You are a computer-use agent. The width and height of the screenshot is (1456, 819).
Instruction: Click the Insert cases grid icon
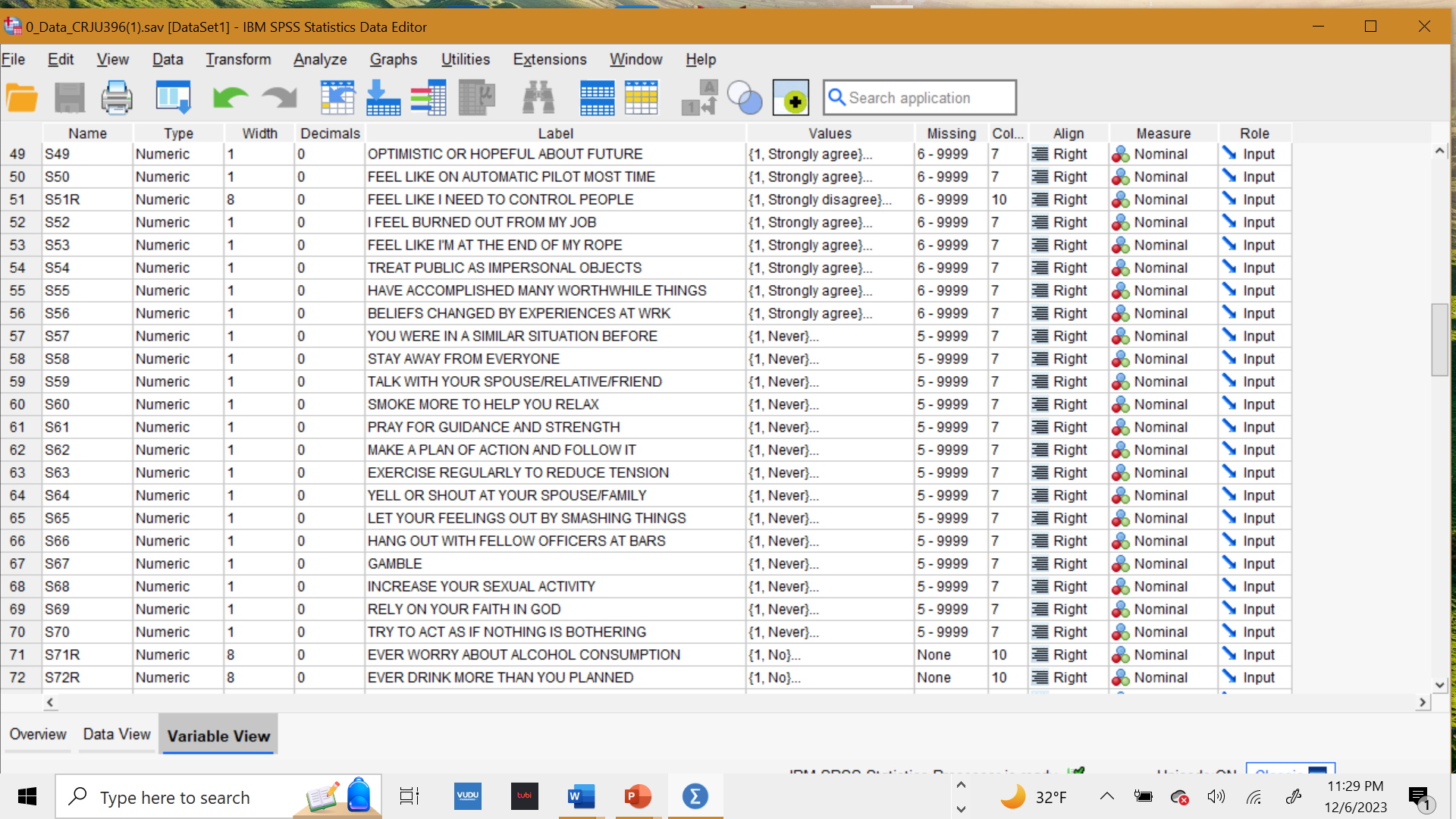pyautogui.click(x=597, y=98)
